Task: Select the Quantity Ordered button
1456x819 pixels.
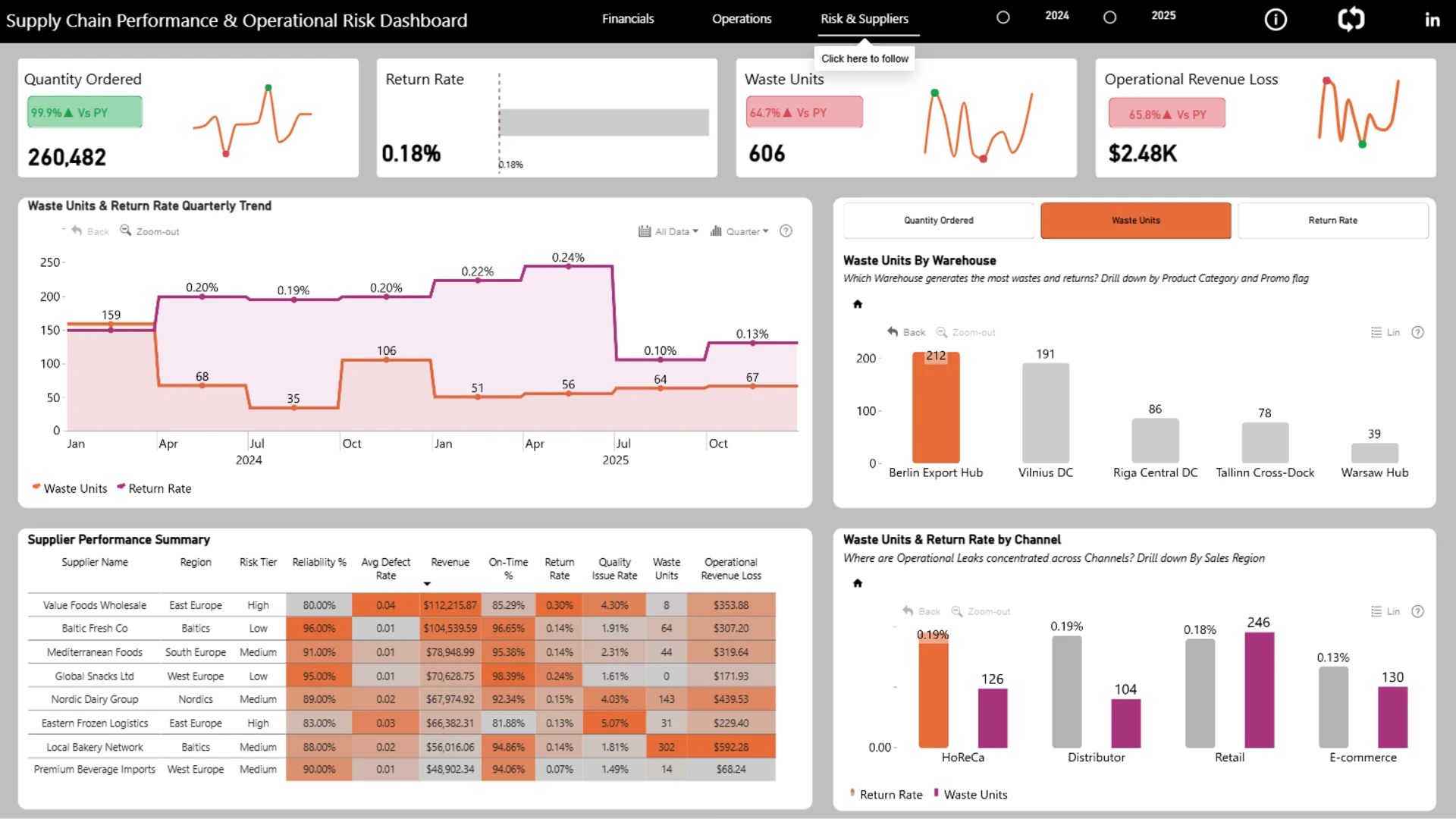Action: [939, 221]
